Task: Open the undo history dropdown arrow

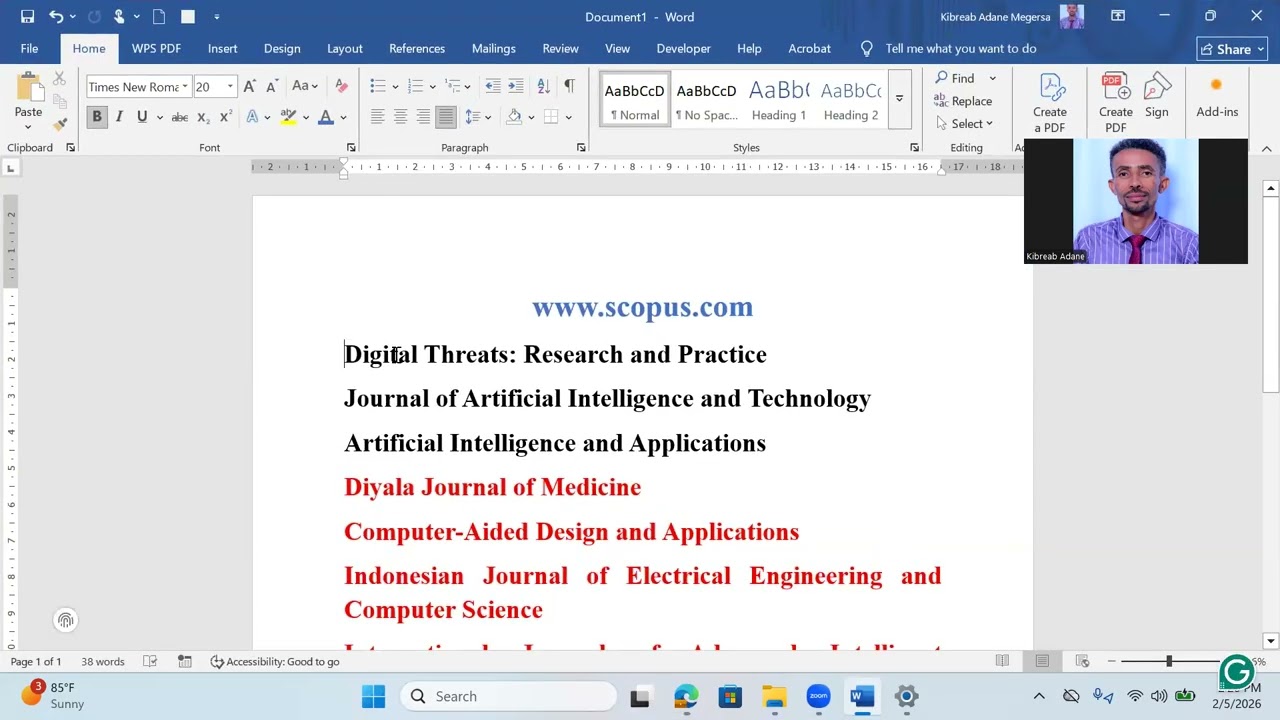Action: pos(72,17)
